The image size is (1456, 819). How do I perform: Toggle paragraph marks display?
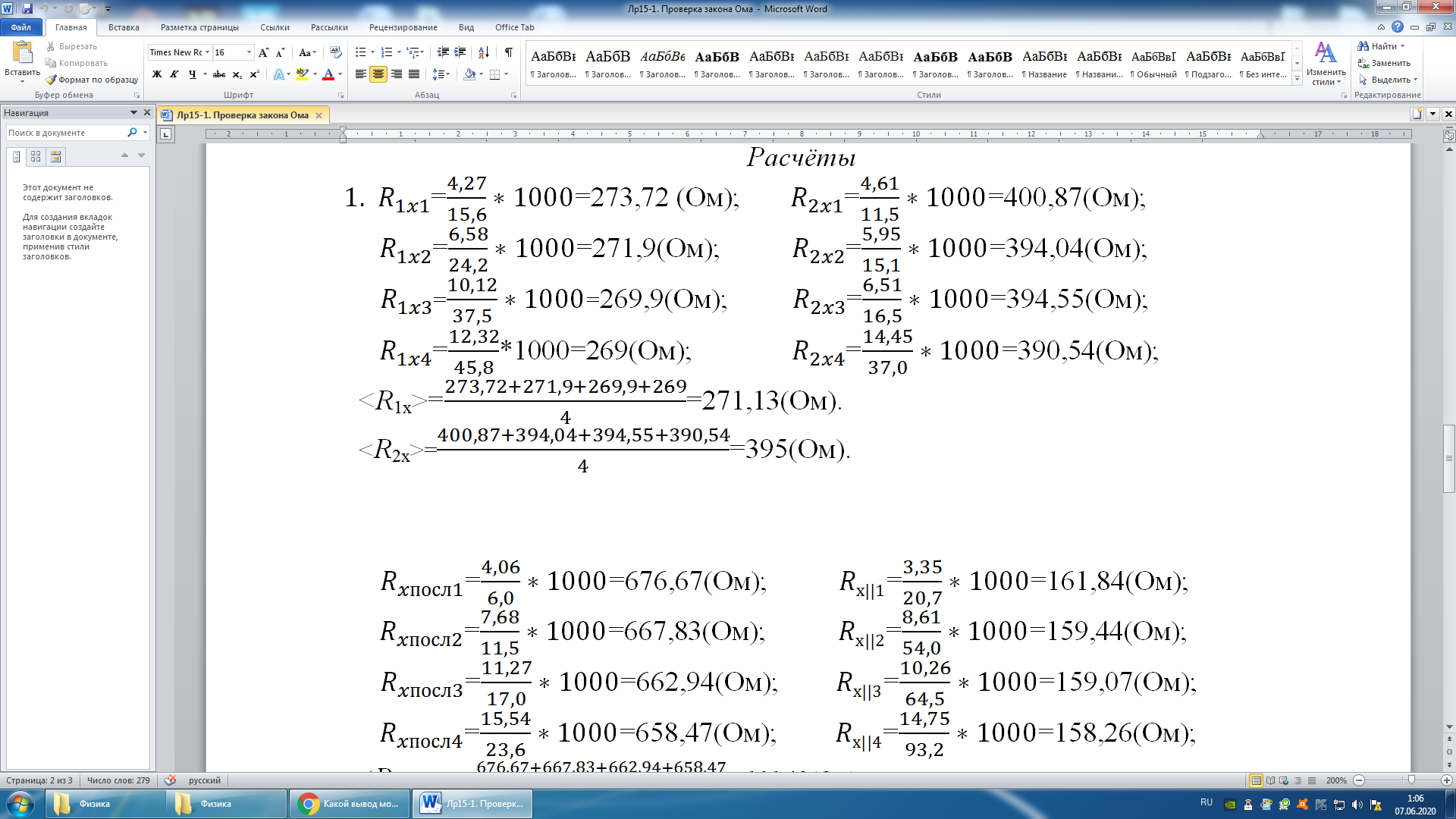click(x=508, y=52)
